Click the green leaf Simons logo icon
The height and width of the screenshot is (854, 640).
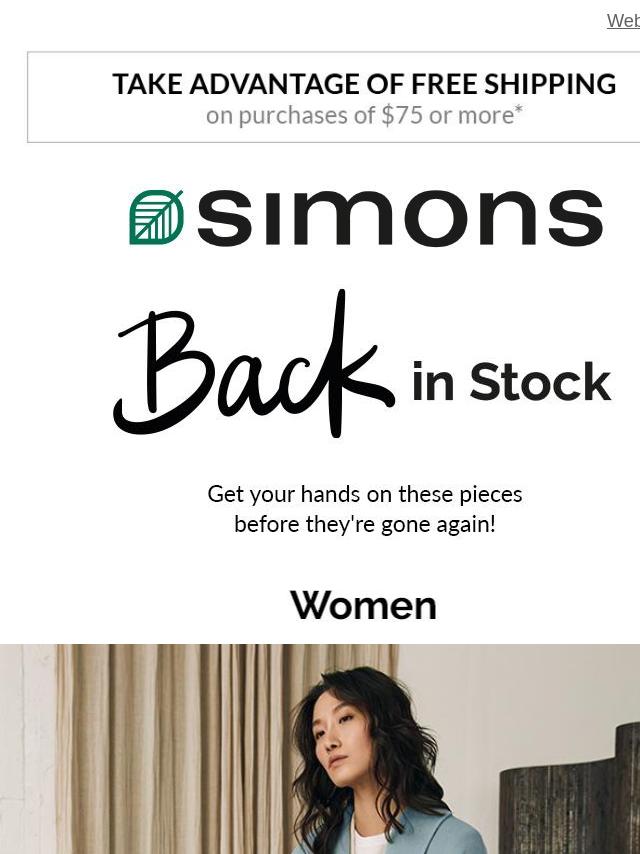[156, 217]
